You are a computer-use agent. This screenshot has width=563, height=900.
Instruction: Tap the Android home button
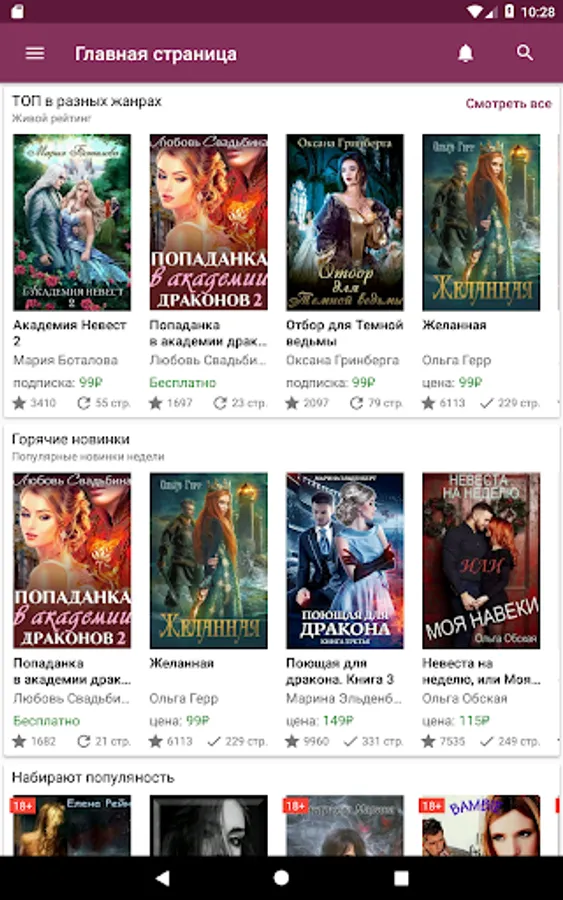pos(281,878)
